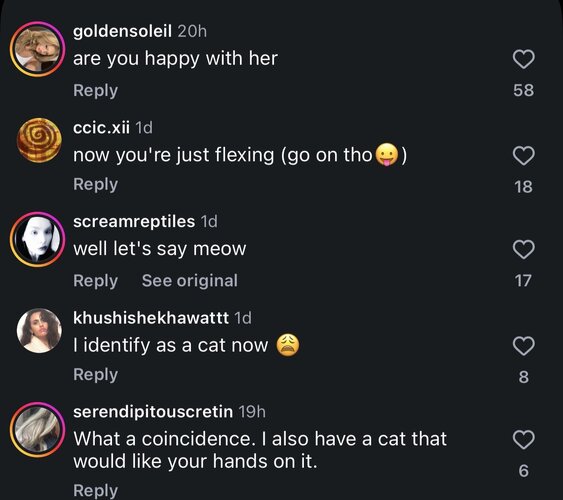Image resolution: width=563 pixels, height=500 pixels.
Task: Like serendipitouscretin's comment
Action: 524,440
